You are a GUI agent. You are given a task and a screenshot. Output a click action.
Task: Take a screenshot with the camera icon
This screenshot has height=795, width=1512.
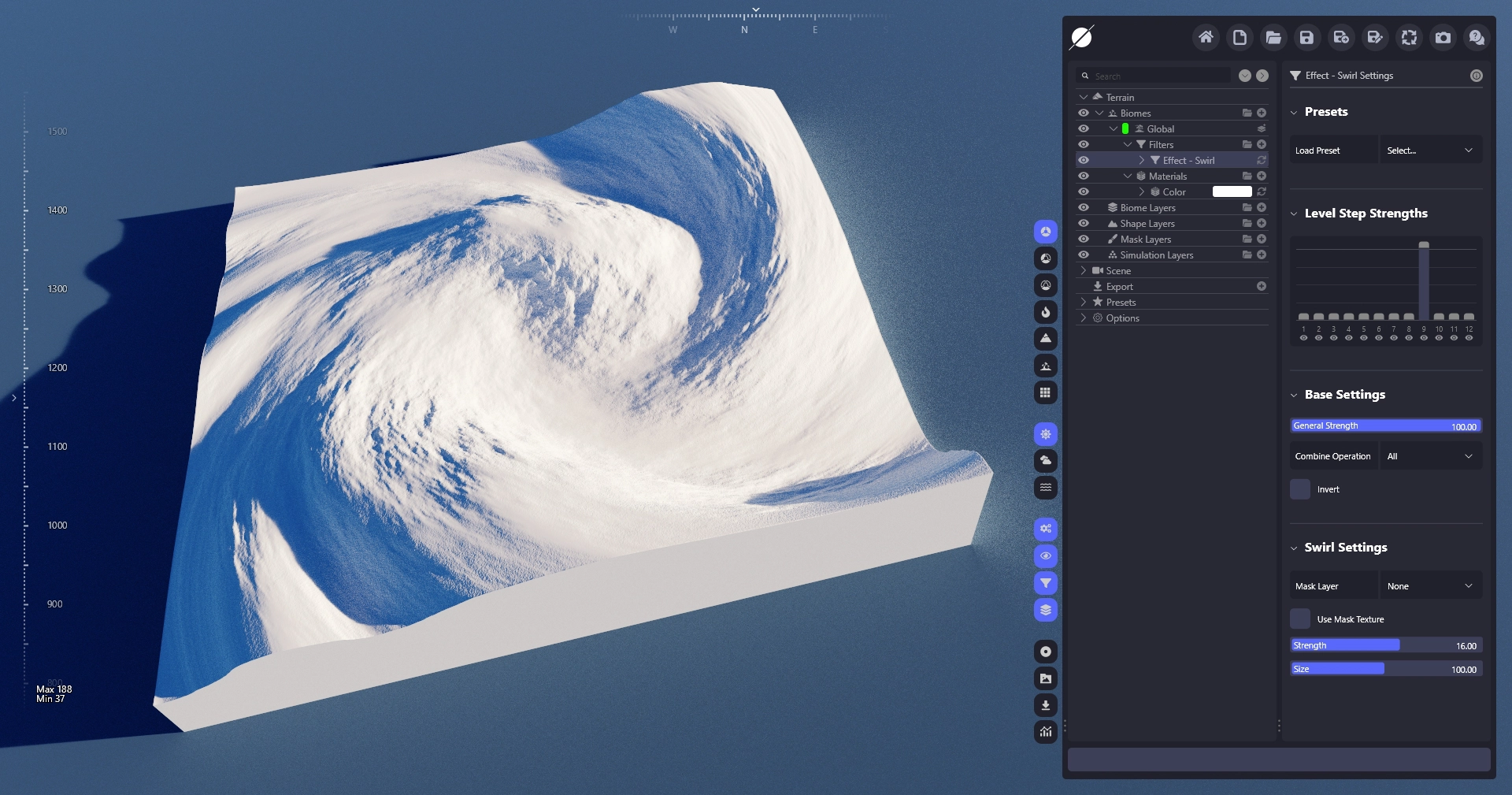(1443, 37)
